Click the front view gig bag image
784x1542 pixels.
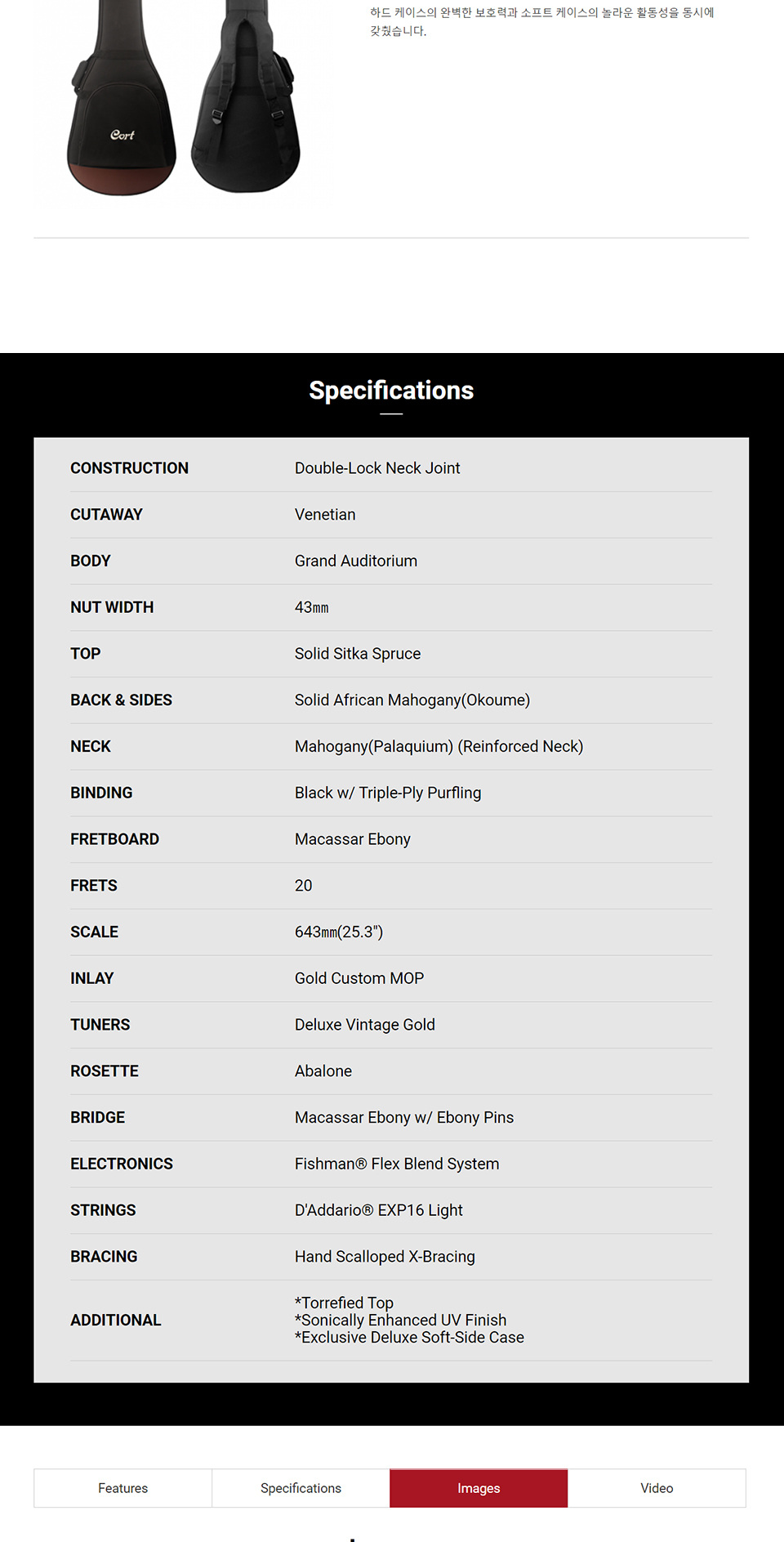pyautogui.click(x=122, y=106)
